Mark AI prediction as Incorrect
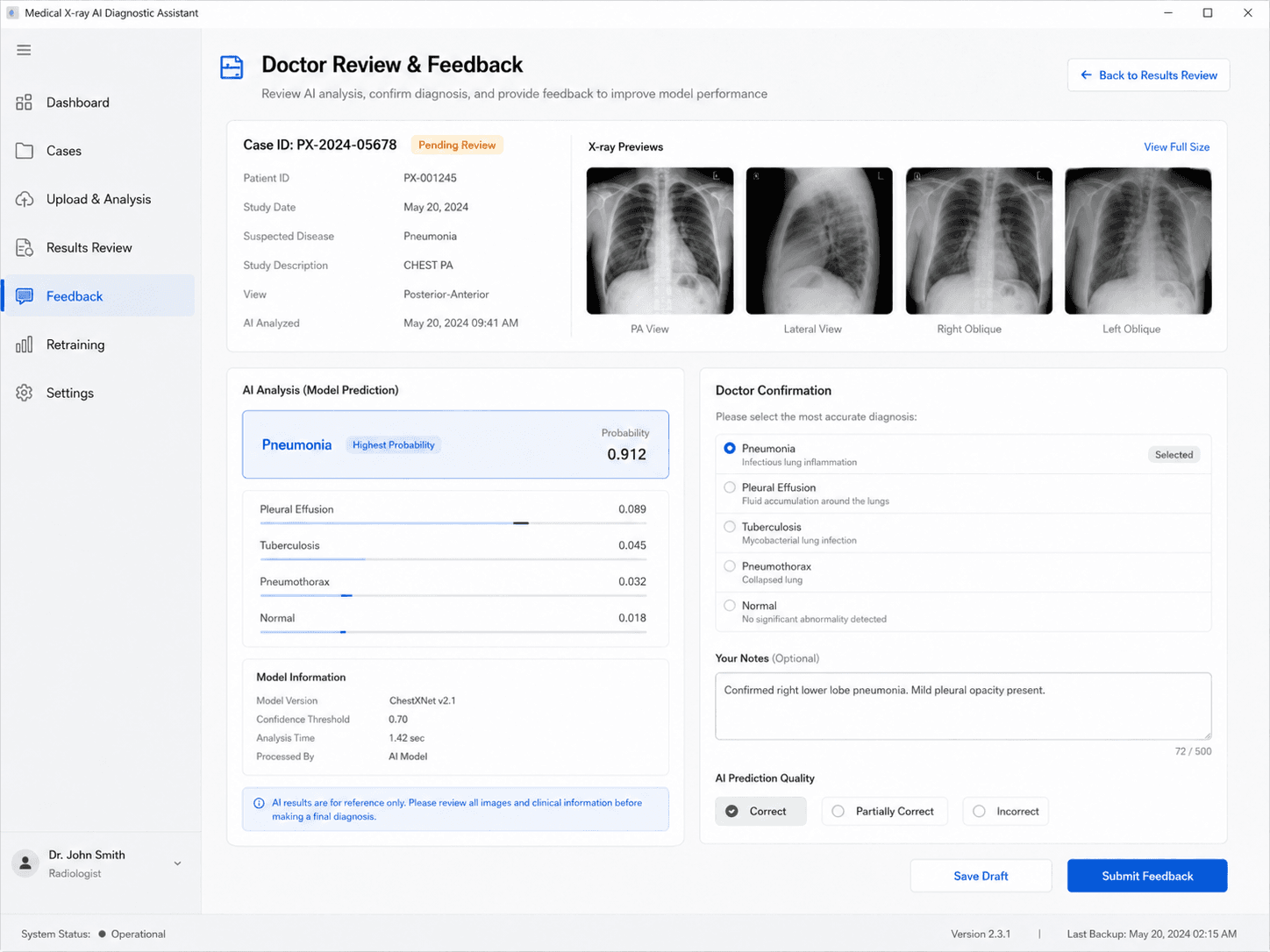The height and width of the screenshot is (952, 1270). [1005, 812]
